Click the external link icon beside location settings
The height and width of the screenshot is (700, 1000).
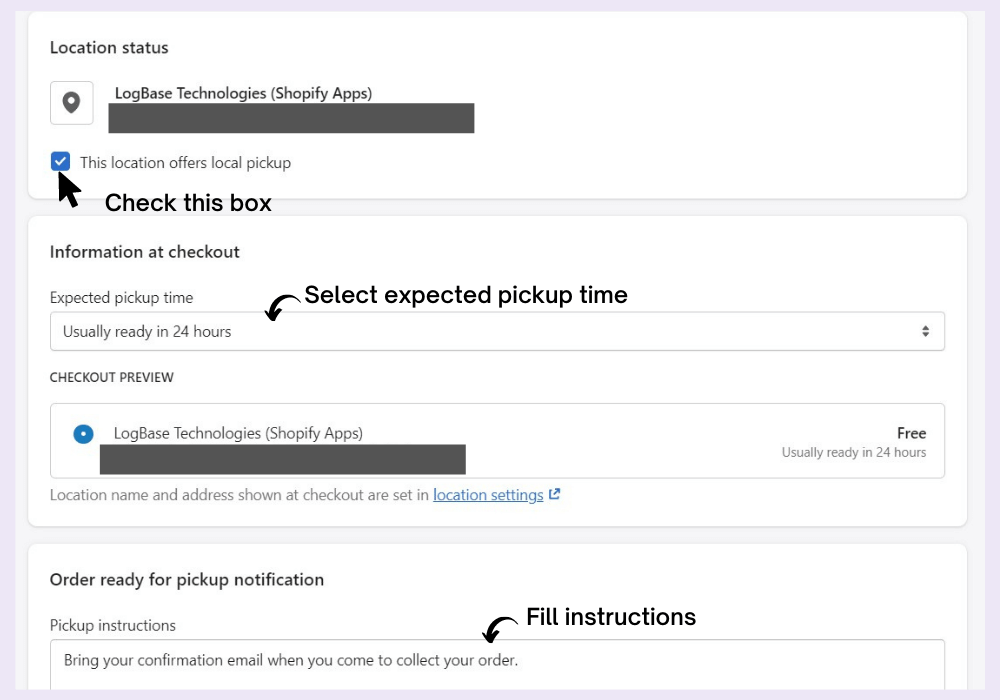pyautogui.click(x=556, y=494)
